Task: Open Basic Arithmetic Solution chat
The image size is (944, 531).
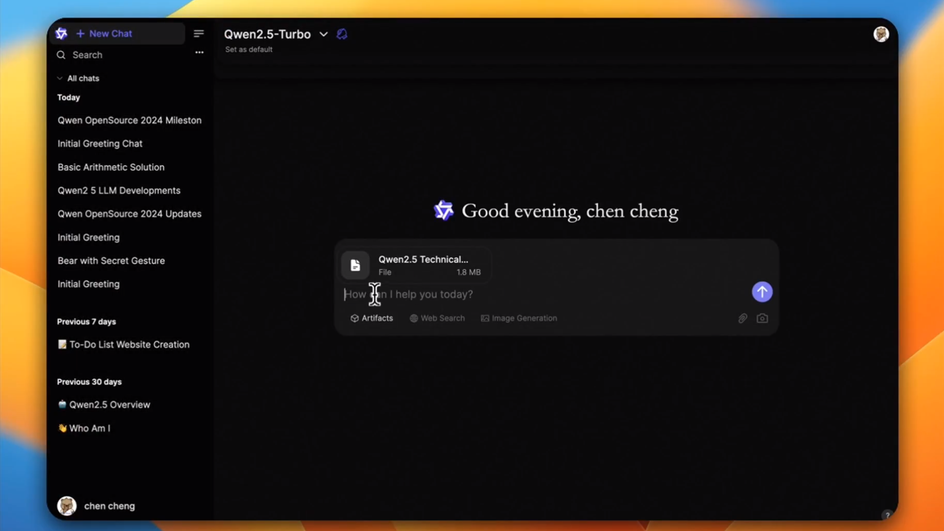Action: (x=111, y=167)
